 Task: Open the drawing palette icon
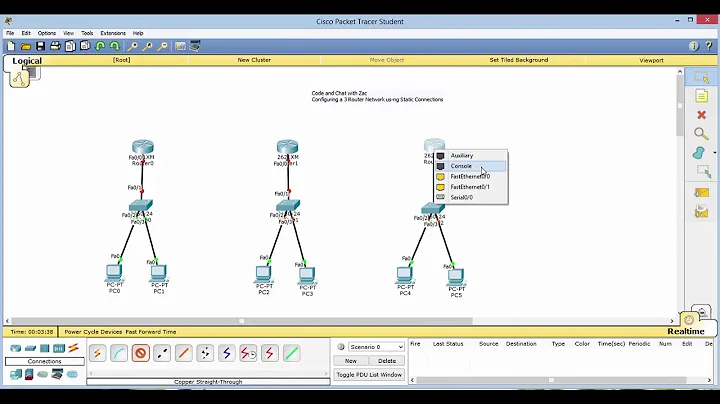tap(180, 46)
